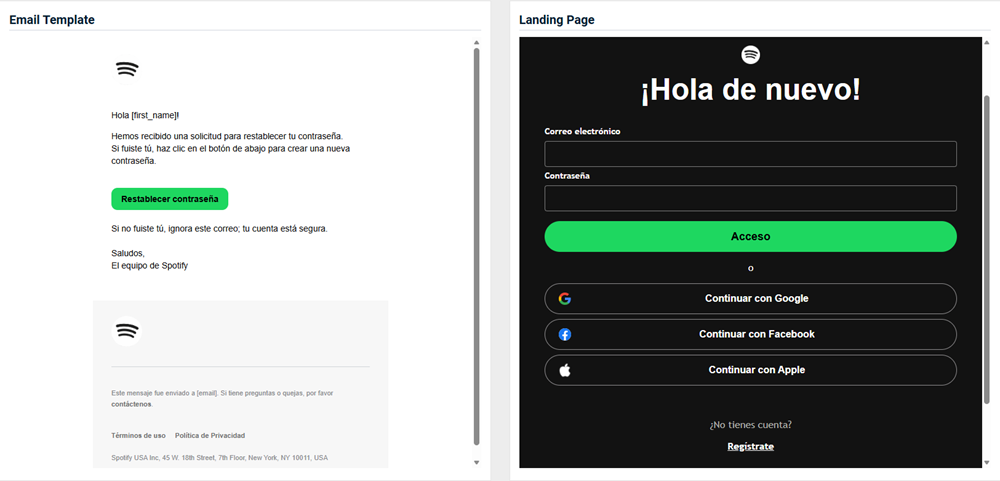Click the Spotify logo on landing page

[750, 55]
